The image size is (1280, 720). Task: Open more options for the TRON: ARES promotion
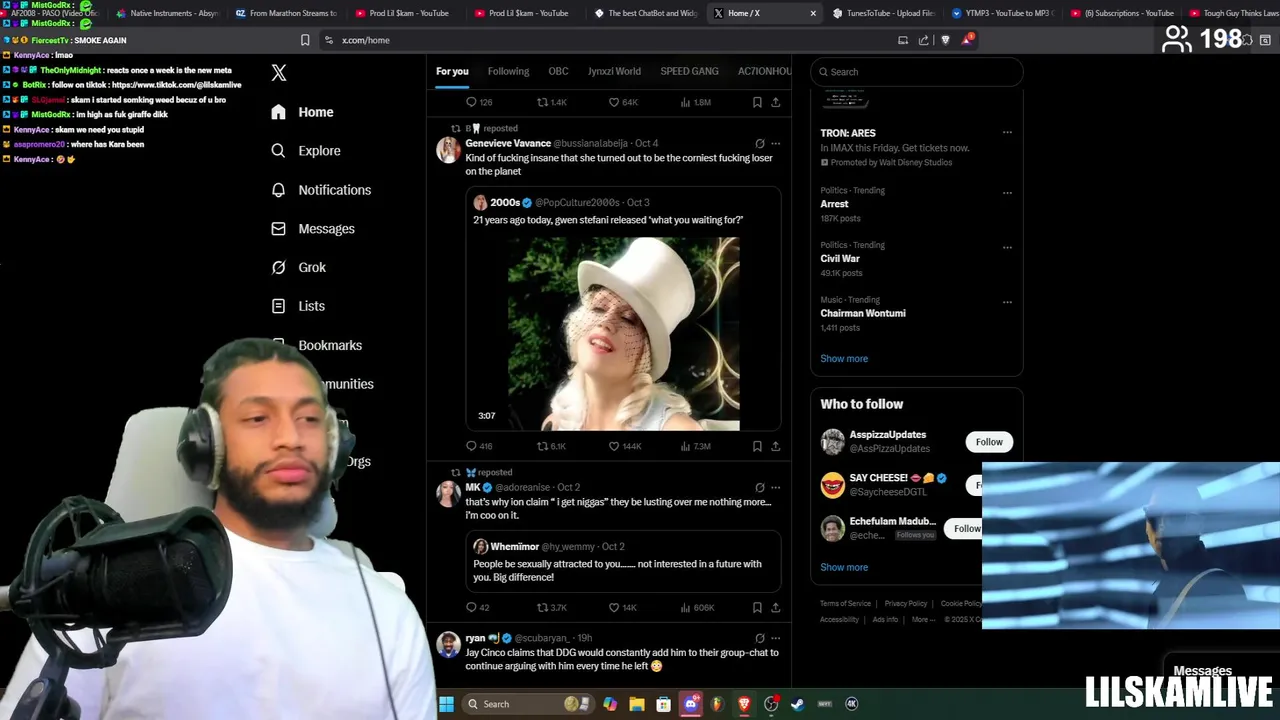1007,132
